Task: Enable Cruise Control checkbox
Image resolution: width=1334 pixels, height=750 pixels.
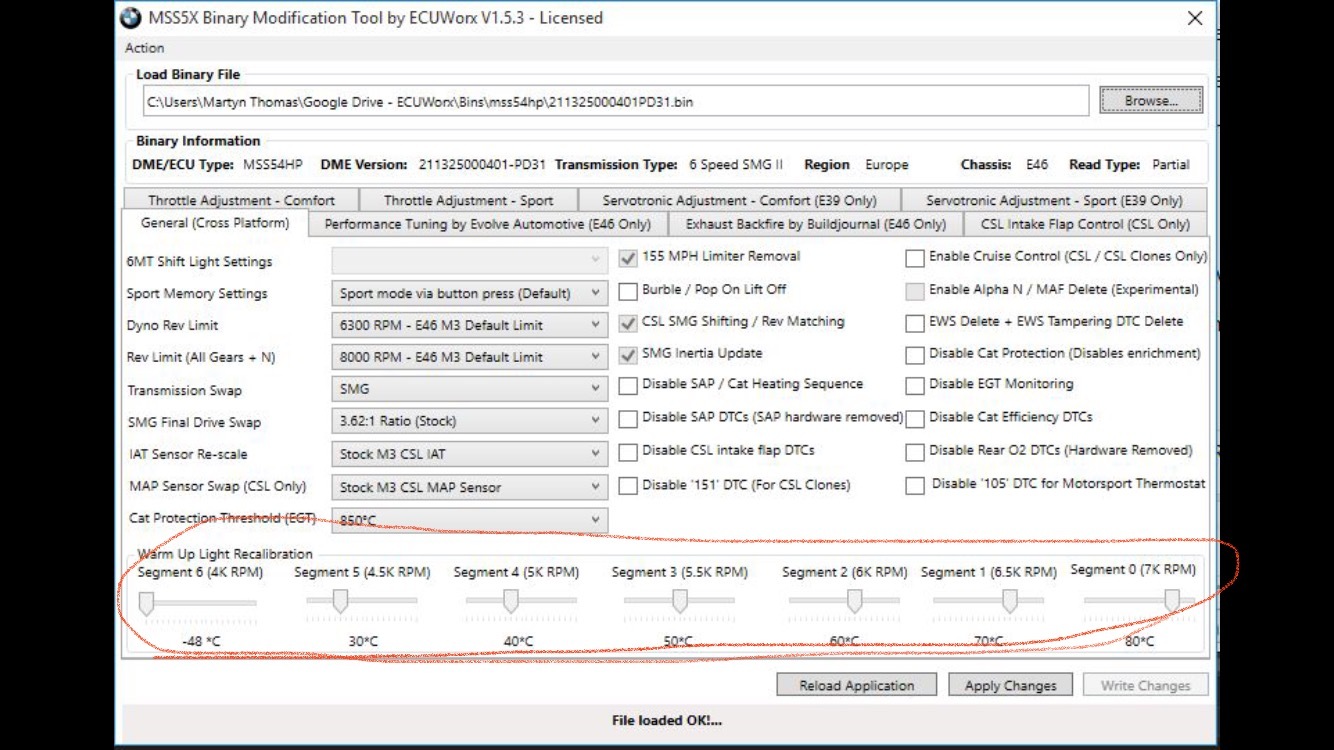Action: point(915,258)
